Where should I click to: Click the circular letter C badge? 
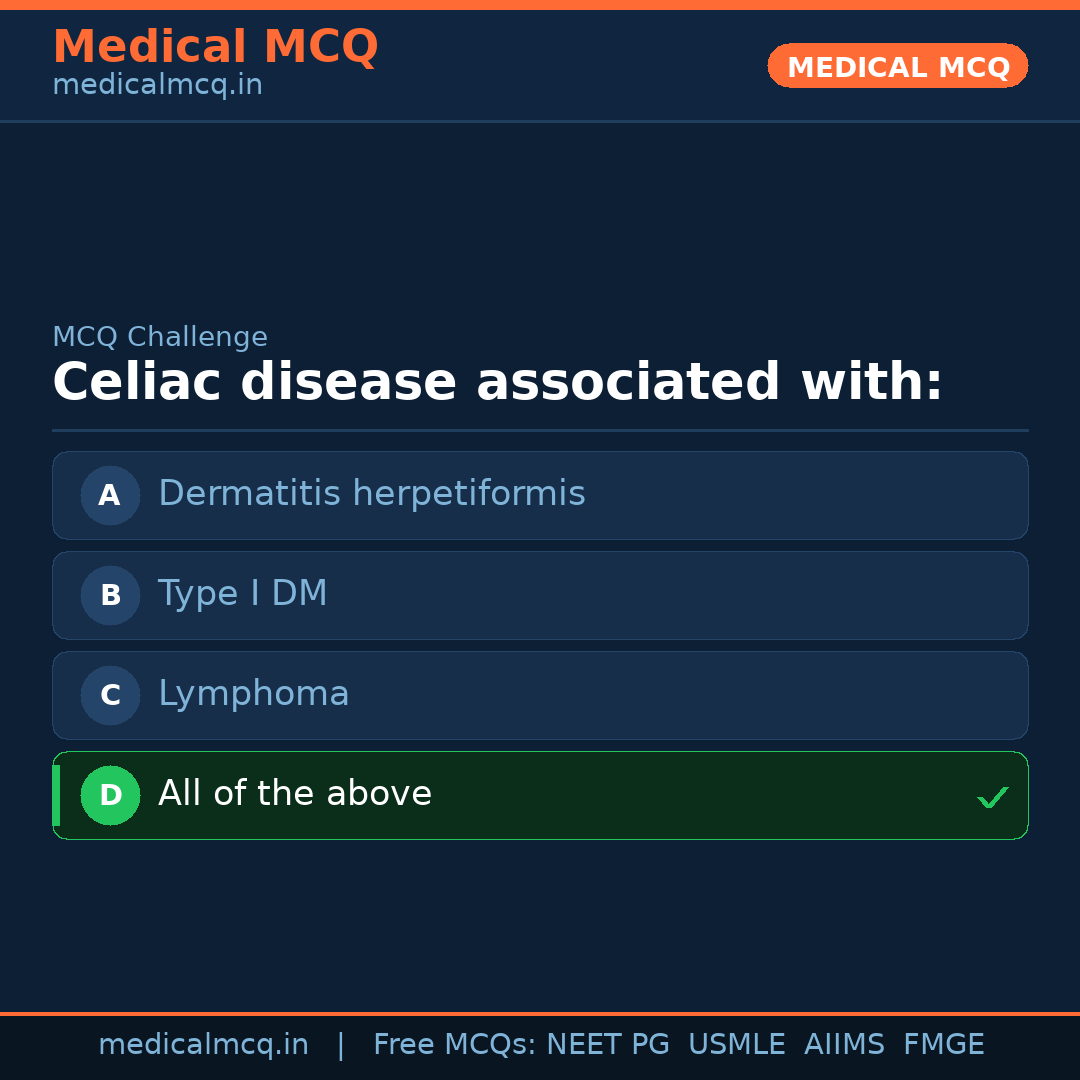click(x=110, y=695)
